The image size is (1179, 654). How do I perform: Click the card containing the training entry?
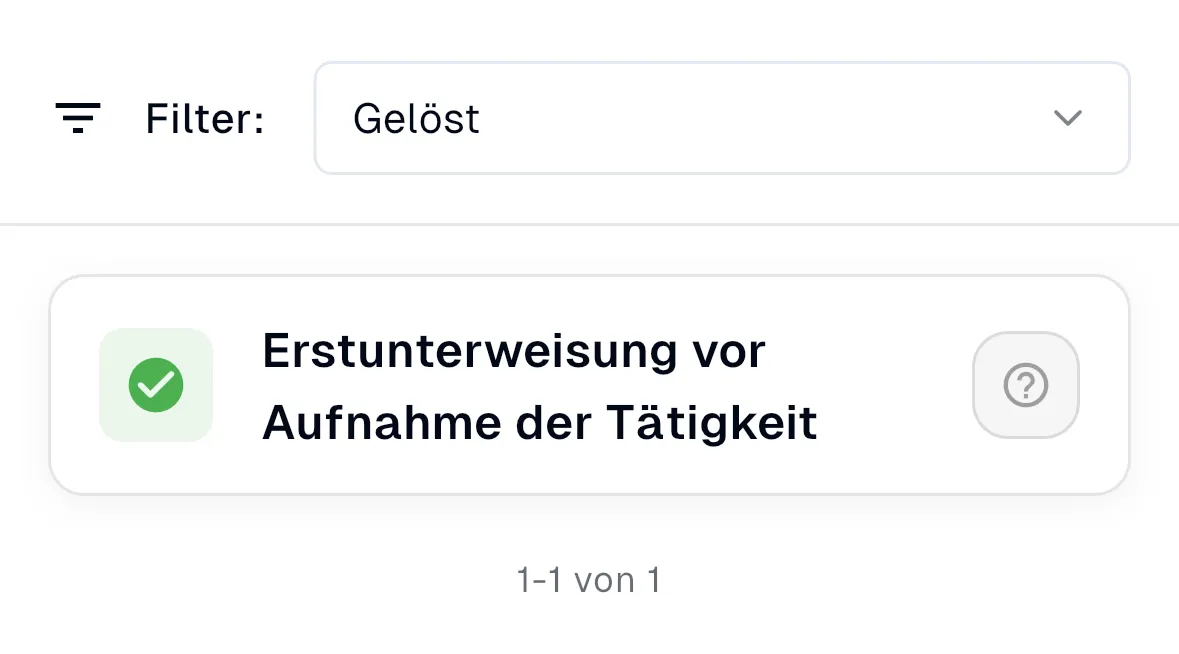coord(589,385)
